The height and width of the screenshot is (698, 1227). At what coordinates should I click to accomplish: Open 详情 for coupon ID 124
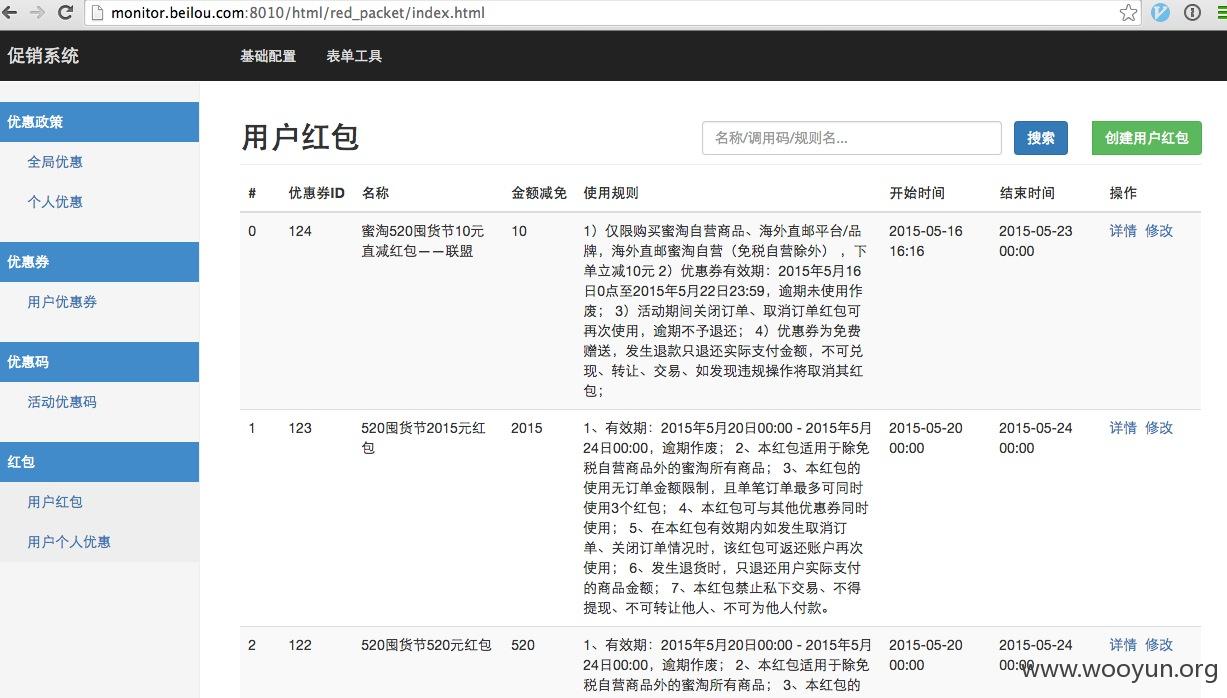(x=1123, y=231)
